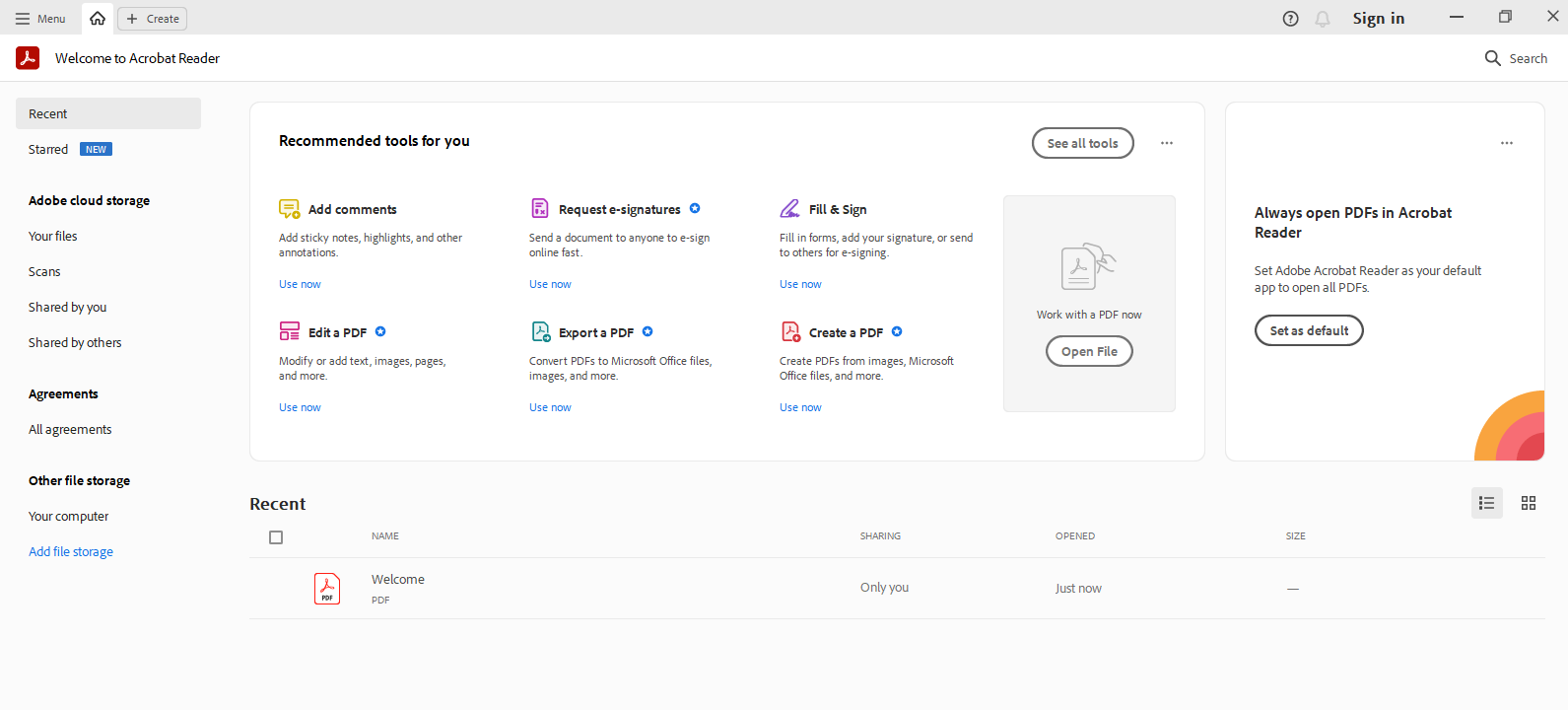The image size is (1568, 710).
Task: Switch Recent files to grid view
Action: pos(1529,503)
